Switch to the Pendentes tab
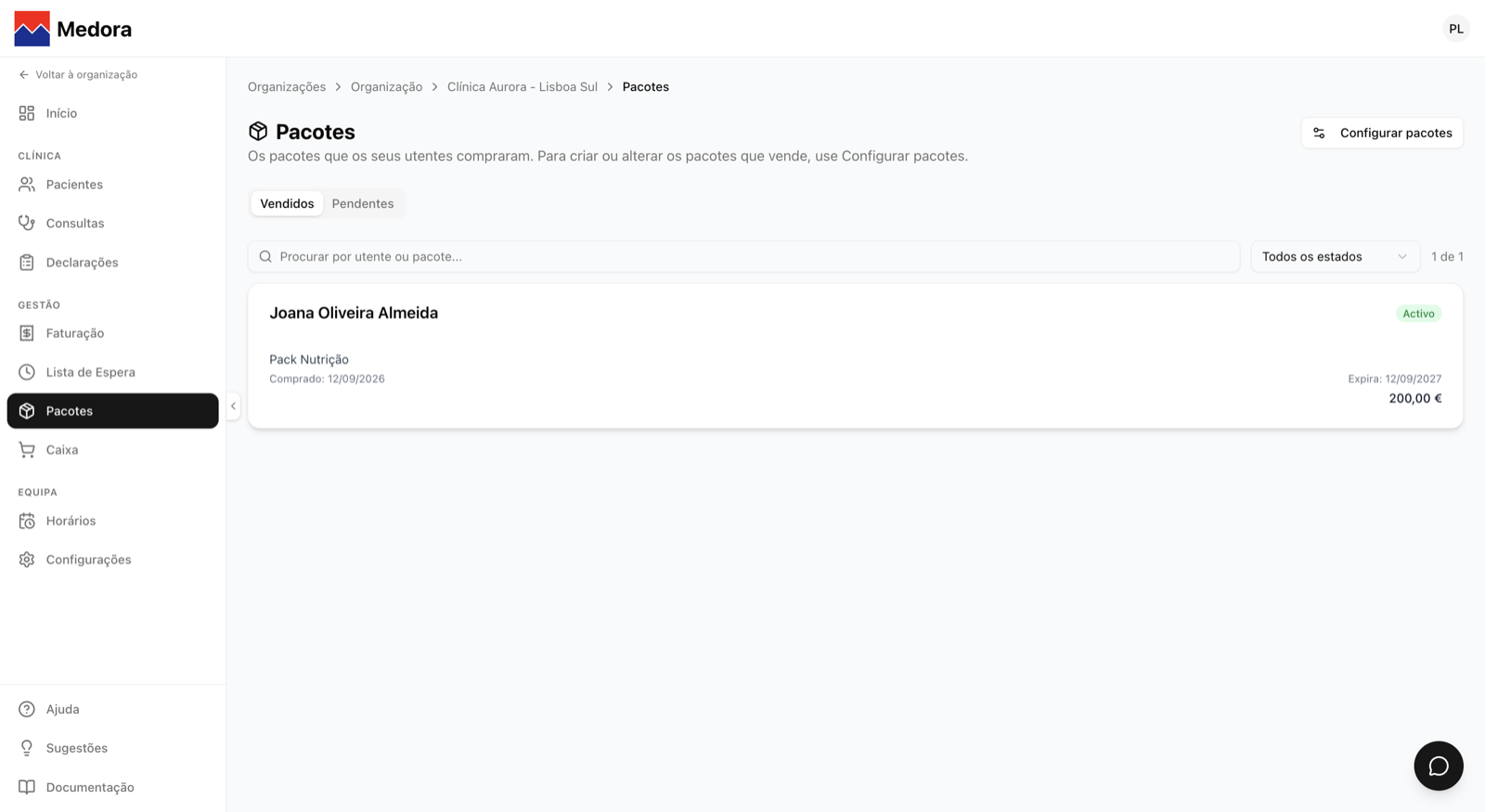 click(363, 203)
